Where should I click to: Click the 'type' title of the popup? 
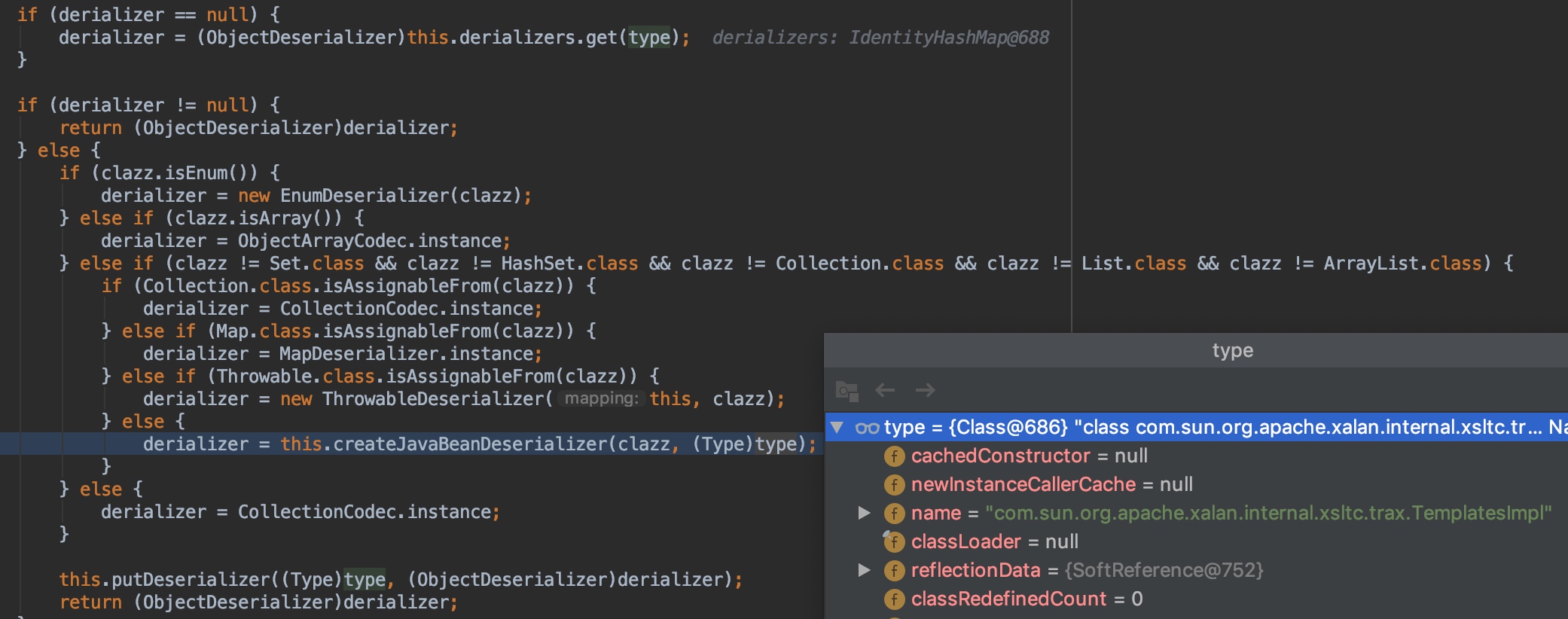coord(1233,351)
